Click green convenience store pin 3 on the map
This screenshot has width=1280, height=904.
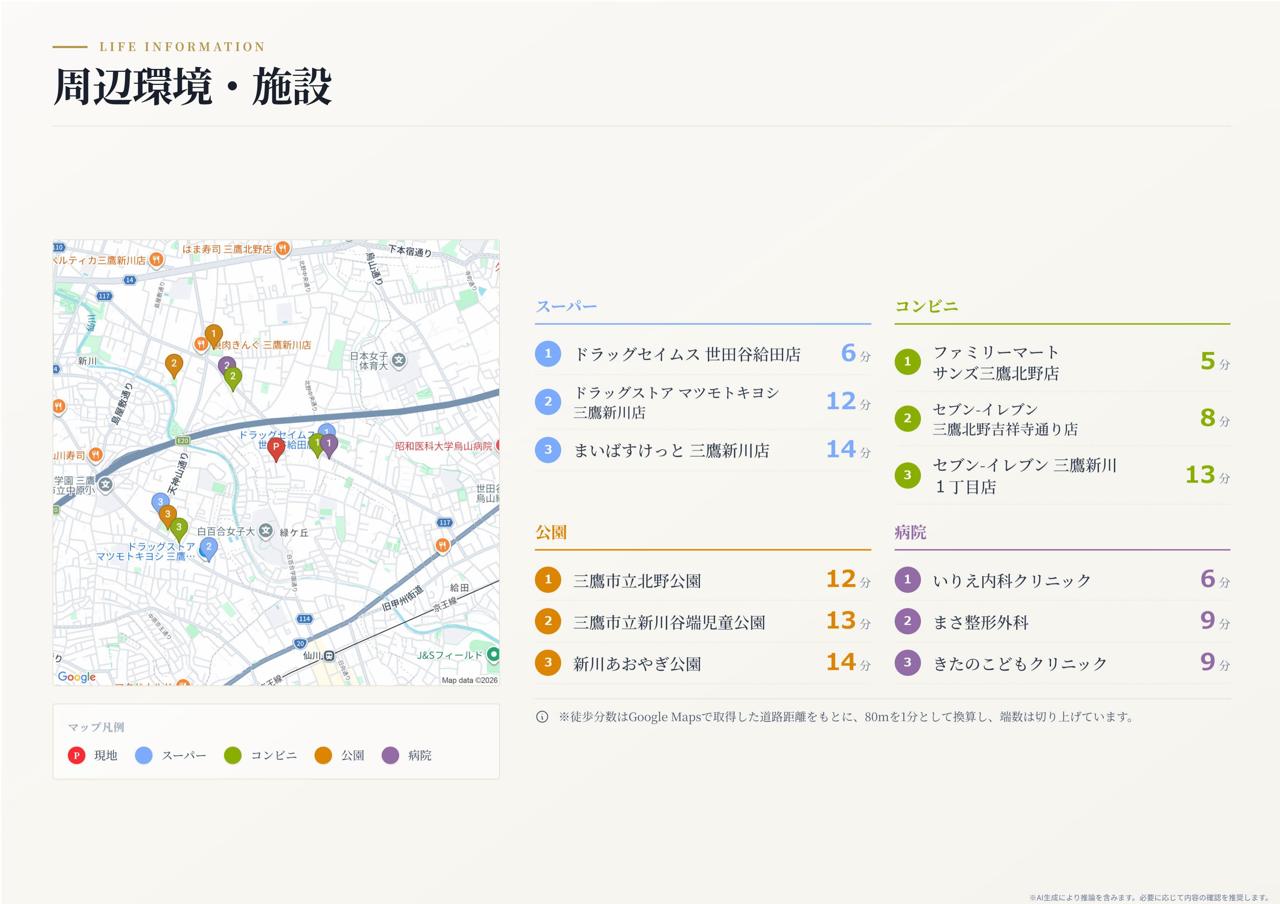click(x=179, y=529)
